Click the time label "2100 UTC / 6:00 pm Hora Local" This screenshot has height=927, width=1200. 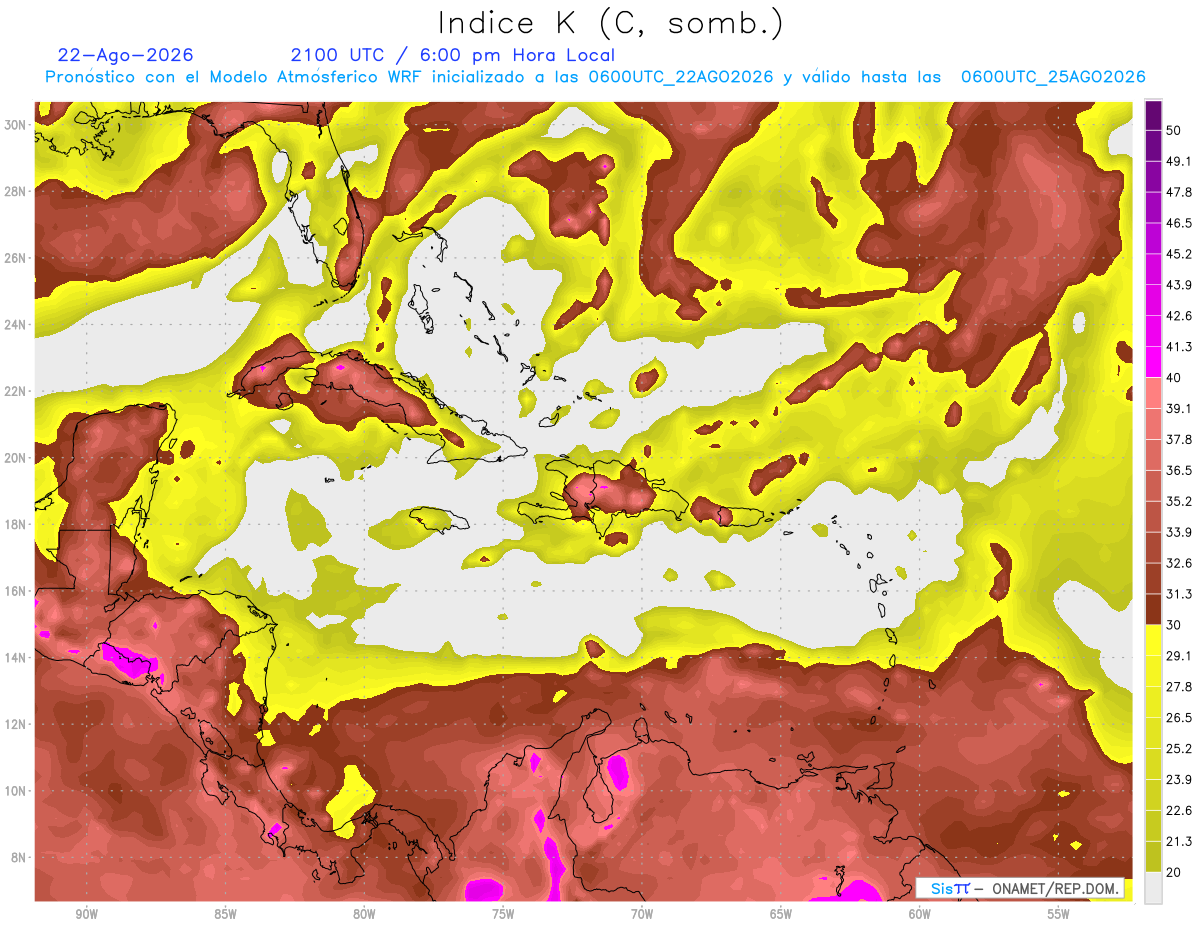click(453, 55)
